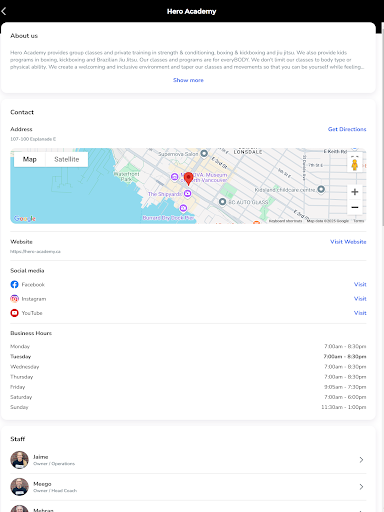Select Burrard Dry Dock Pier marker
The image size is (384, 512).
(183, 208)
